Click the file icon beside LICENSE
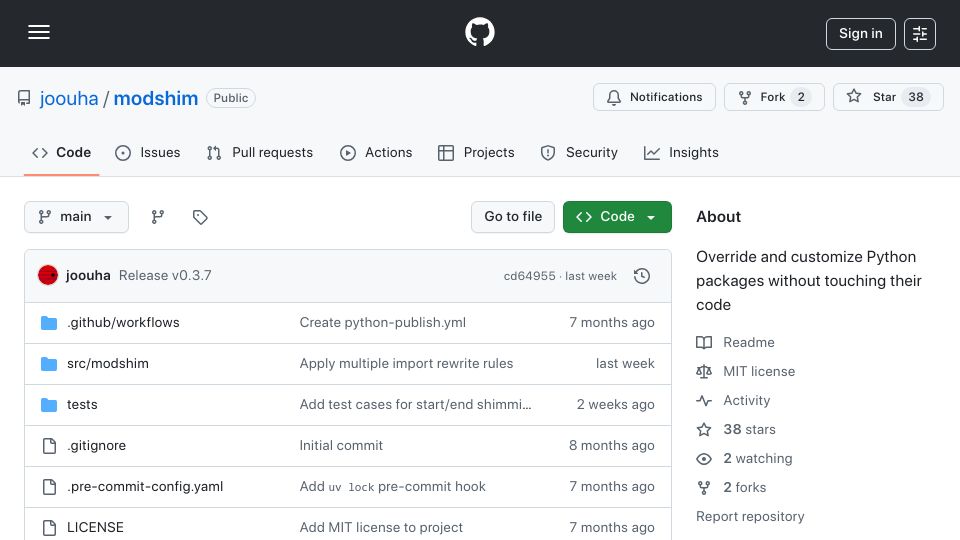960x540 pixels. (50, 528)
